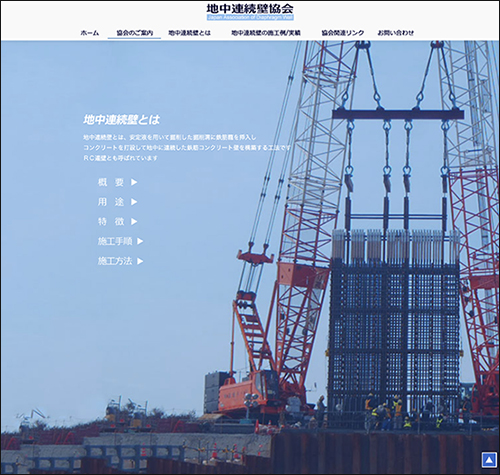The width and height of the screenshot is (500, 475).
Task: Click the 地中連続壁協会 site logo title
Action: click(x=250, y=8)
